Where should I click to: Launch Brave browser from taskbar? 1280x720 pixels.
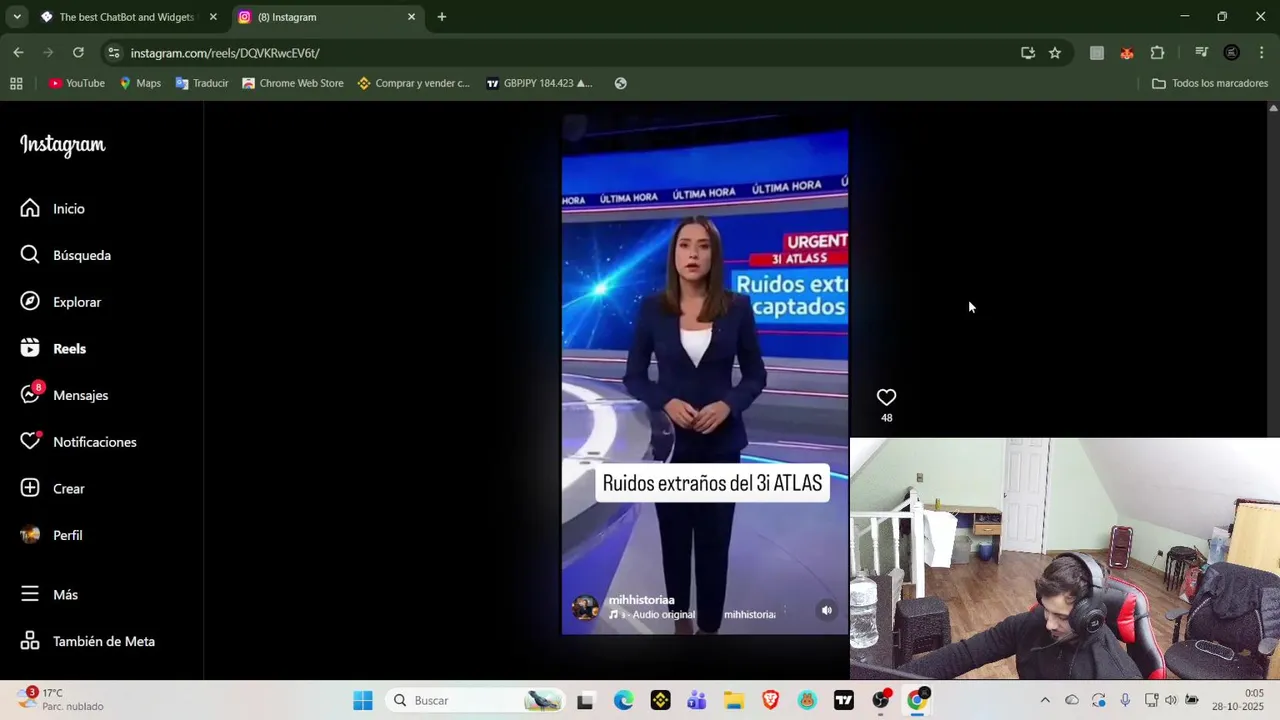click(x=770, y=700)
